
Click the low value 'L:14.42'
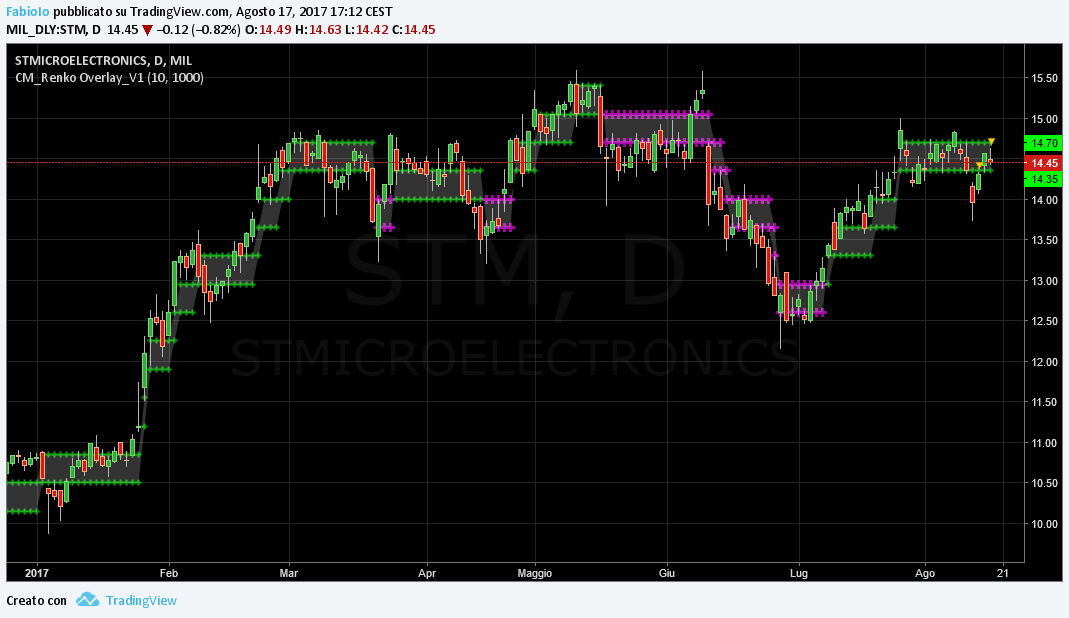(366, 30)
